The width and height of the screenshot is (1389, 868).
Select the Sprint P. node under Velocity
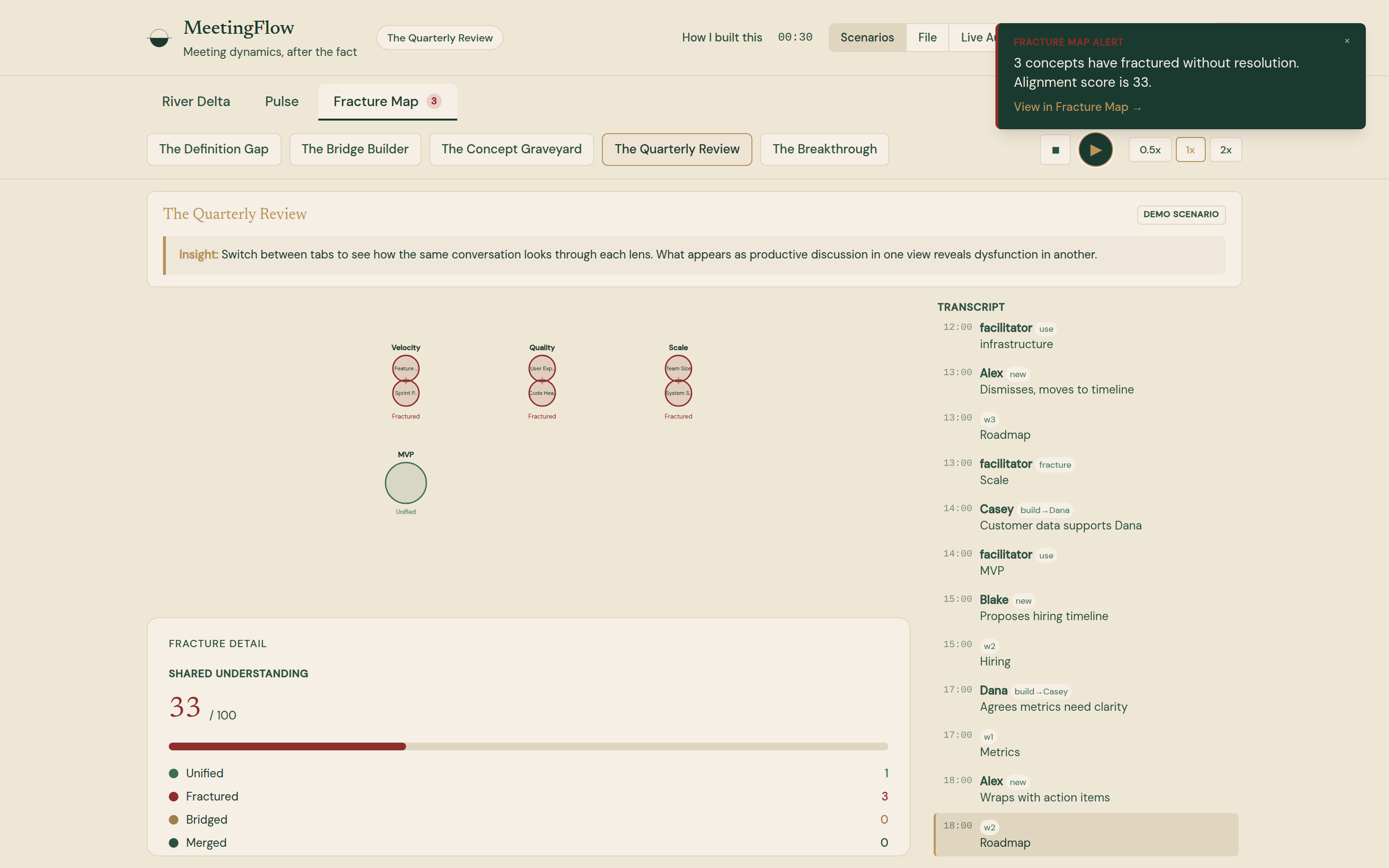click(406, 393)
